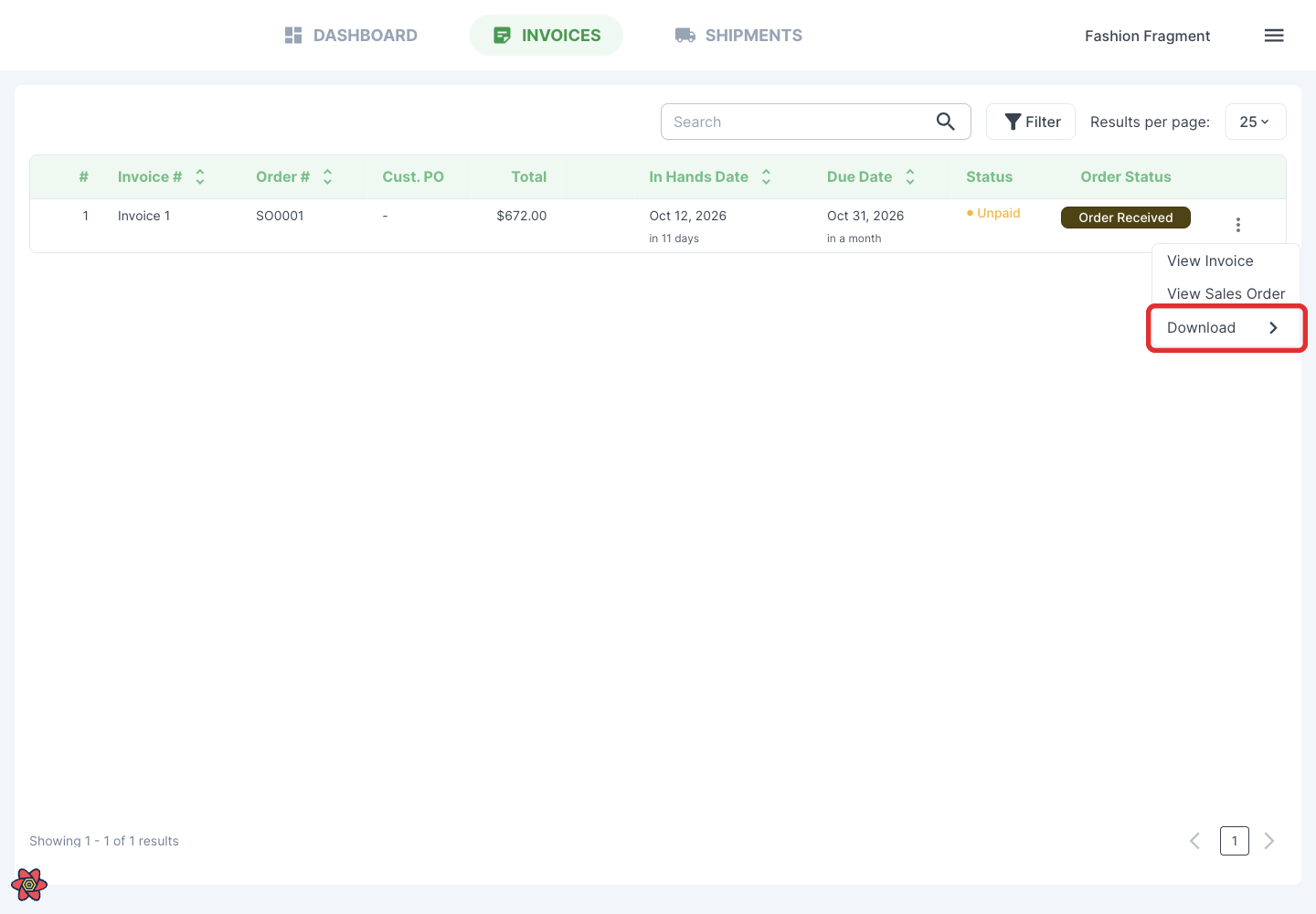The image size is (1316, 914).
Task: Select the Invoices tab
Action: coord(547,36)
